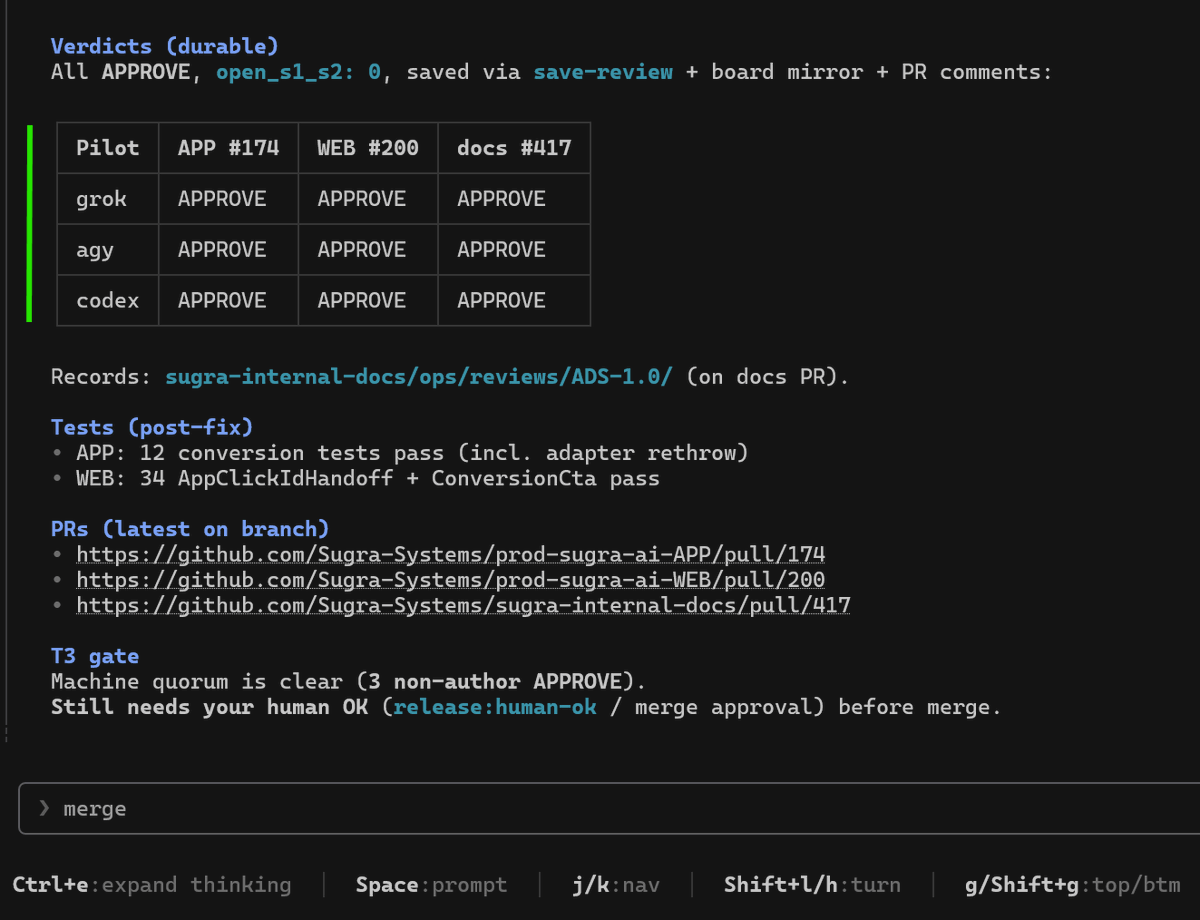Click the PRs (latest on branch) heading

(x=190, y=529)
